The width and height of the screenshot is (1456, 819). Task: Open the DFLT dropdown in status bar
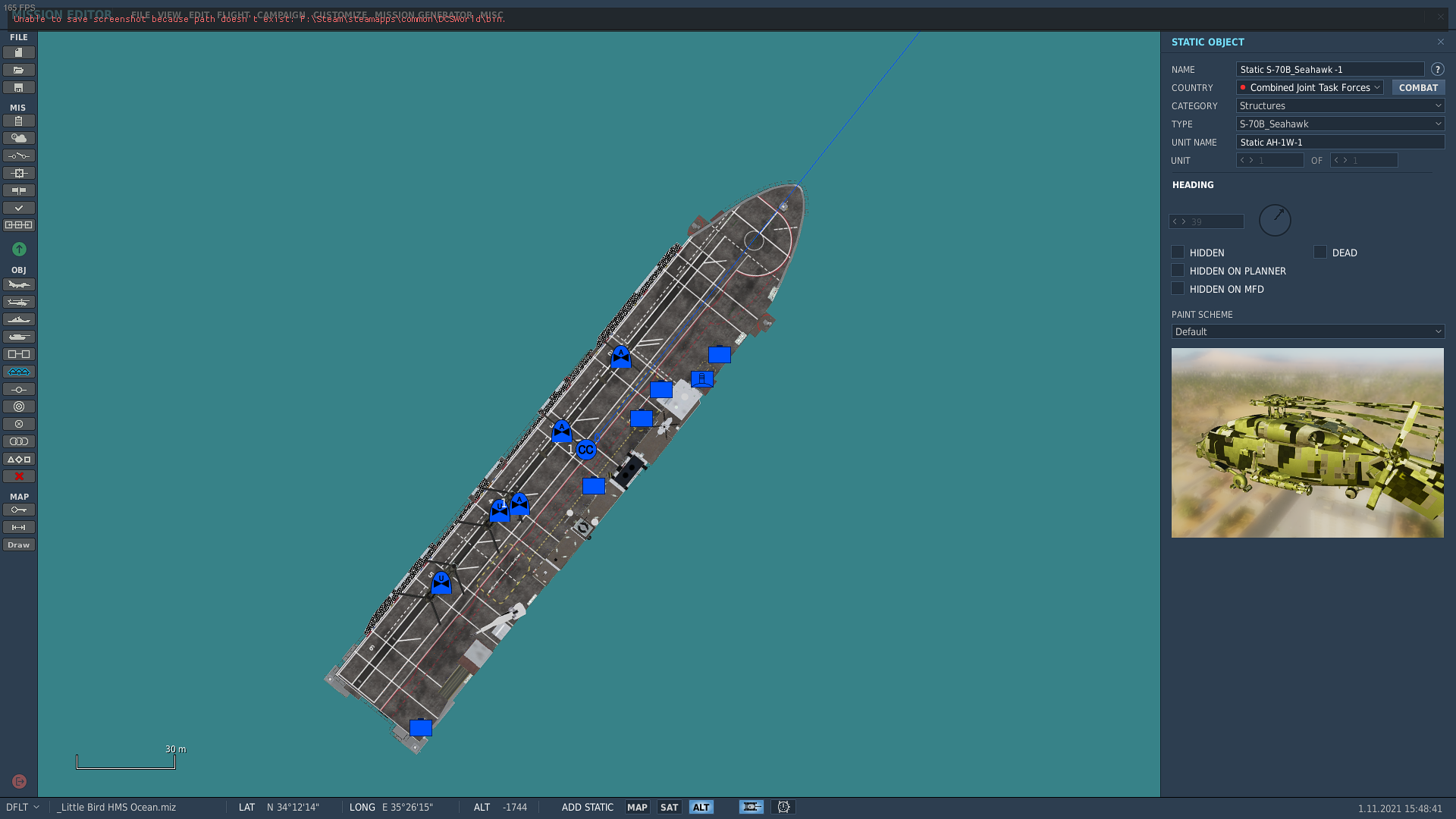pos(23,807)
